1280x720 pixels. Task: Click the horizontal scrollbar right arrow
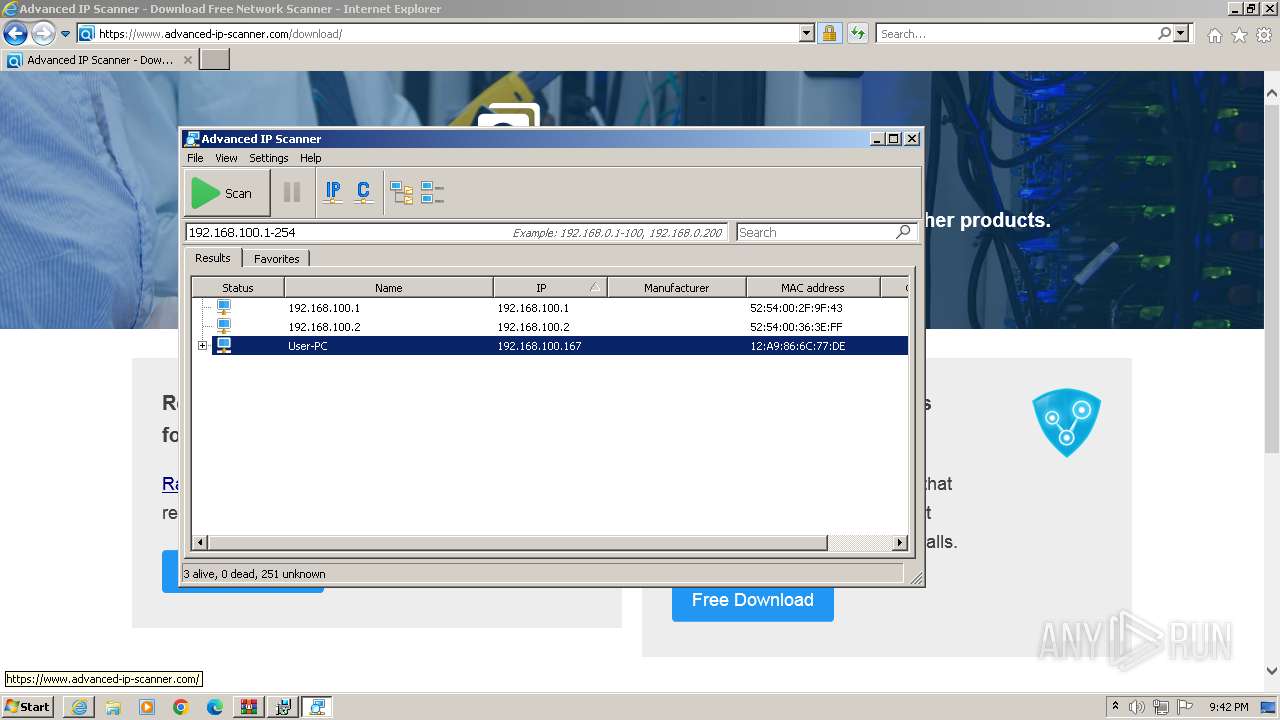click(900, 543)
